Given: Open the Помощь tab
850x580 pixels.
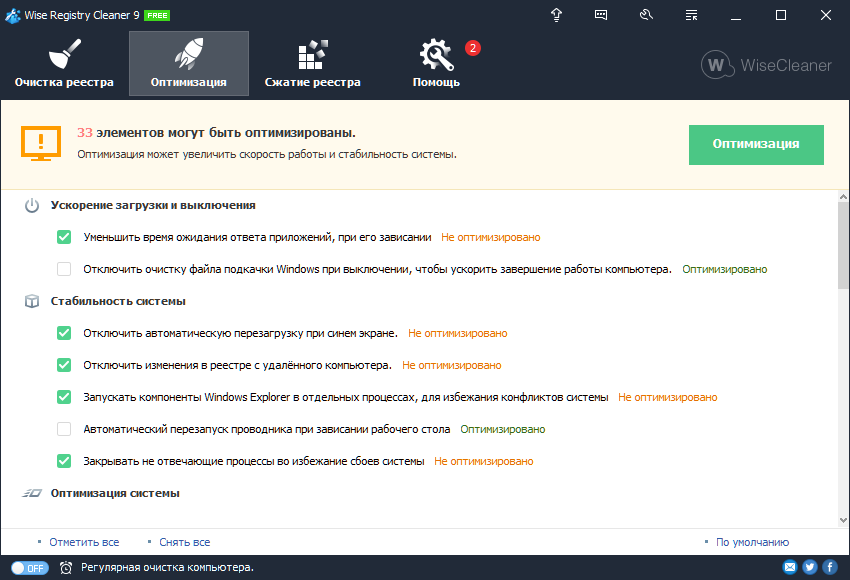Looking at the screenshot, I should tap(436, 63).
